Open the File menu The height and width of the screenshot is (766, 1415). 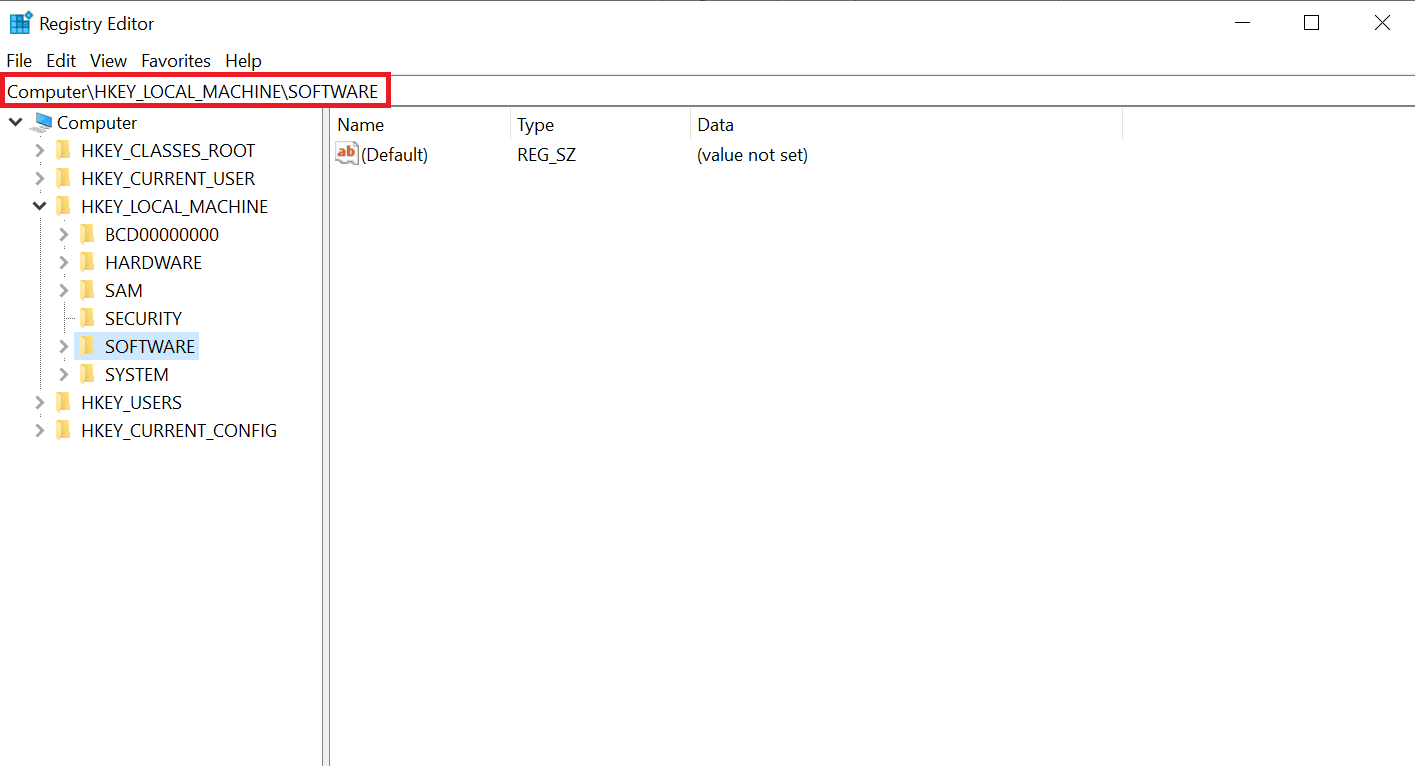[19, 61]
